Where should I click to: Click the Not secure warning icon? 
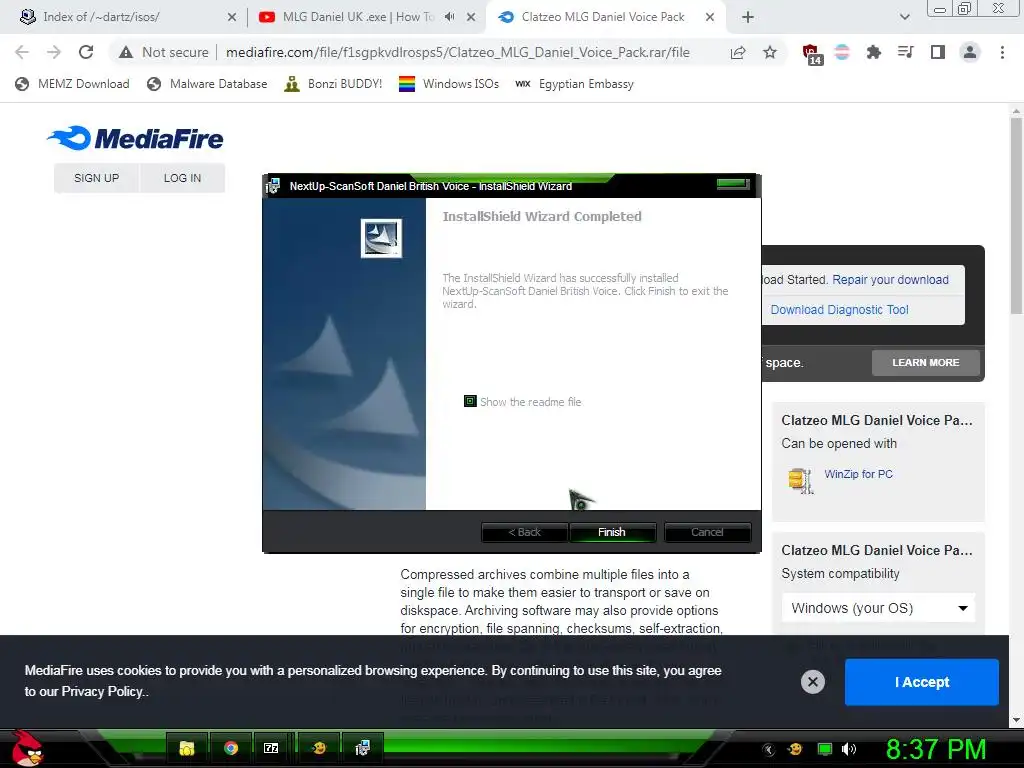point(126,52)
